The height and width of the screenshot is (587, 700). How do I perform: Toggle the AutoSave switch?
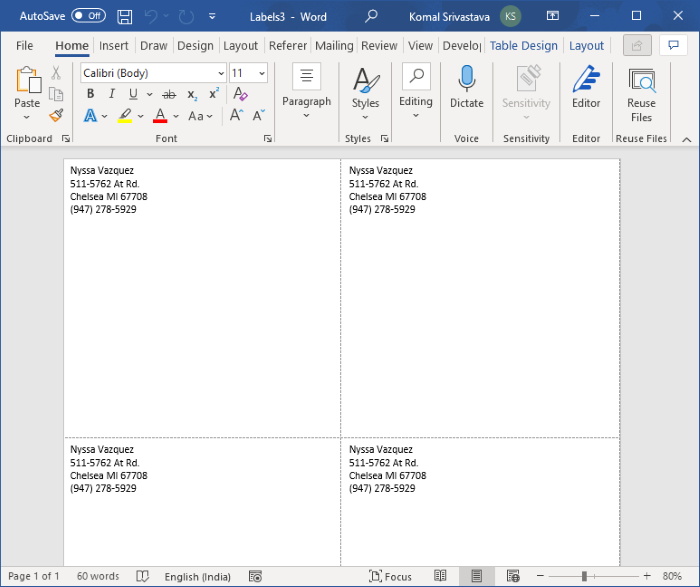click(88, 17)
